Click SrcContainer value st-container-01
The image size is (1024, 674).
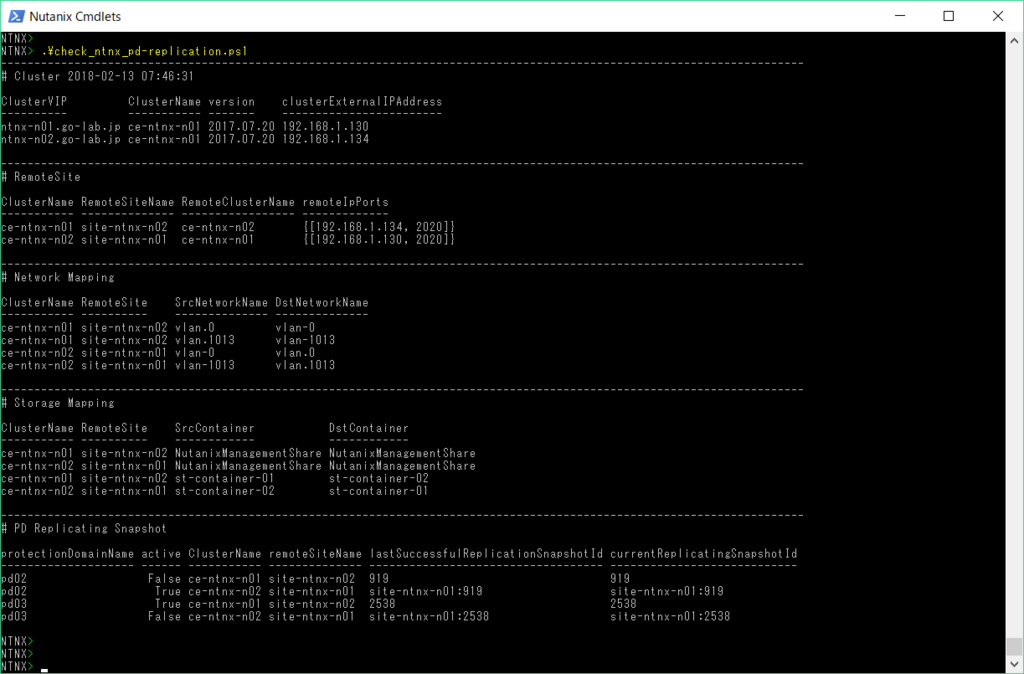pos(225,478)
